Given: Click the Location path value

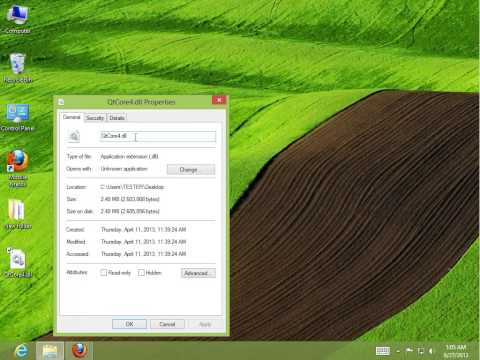Looking at the screenshot, I should (x=132, y=187).
